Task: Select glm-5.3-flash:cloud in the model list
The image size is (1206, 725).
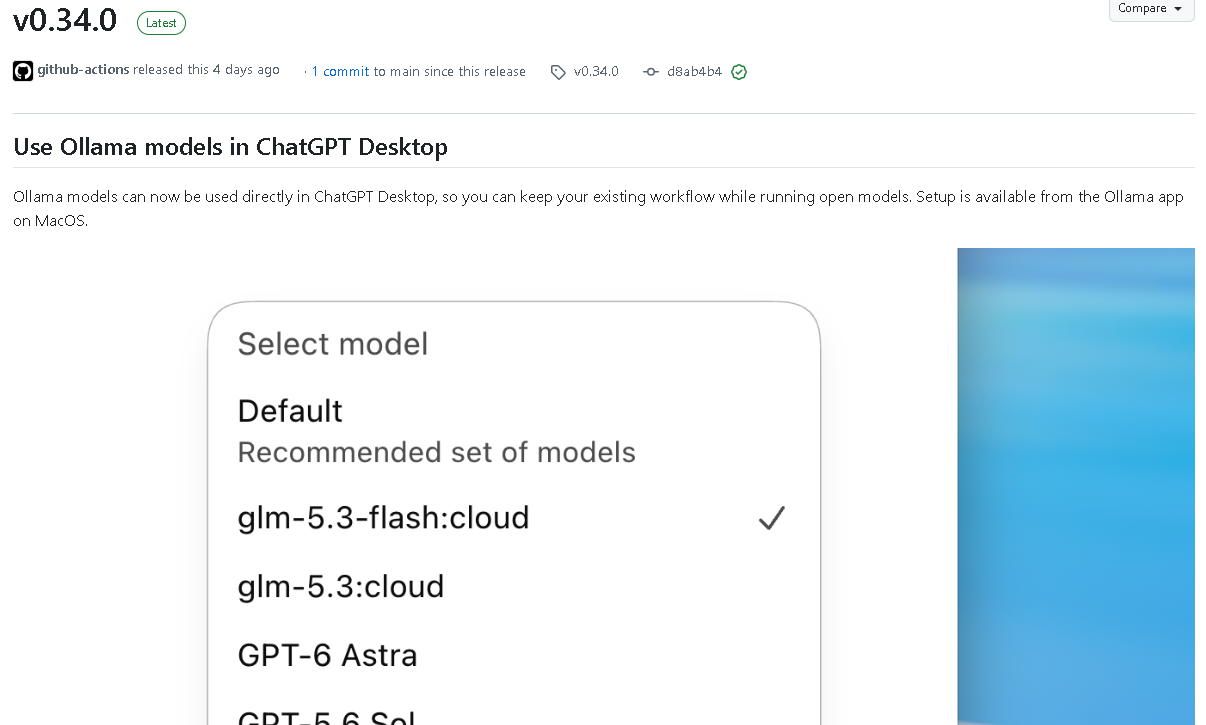Action: [513, 518]
